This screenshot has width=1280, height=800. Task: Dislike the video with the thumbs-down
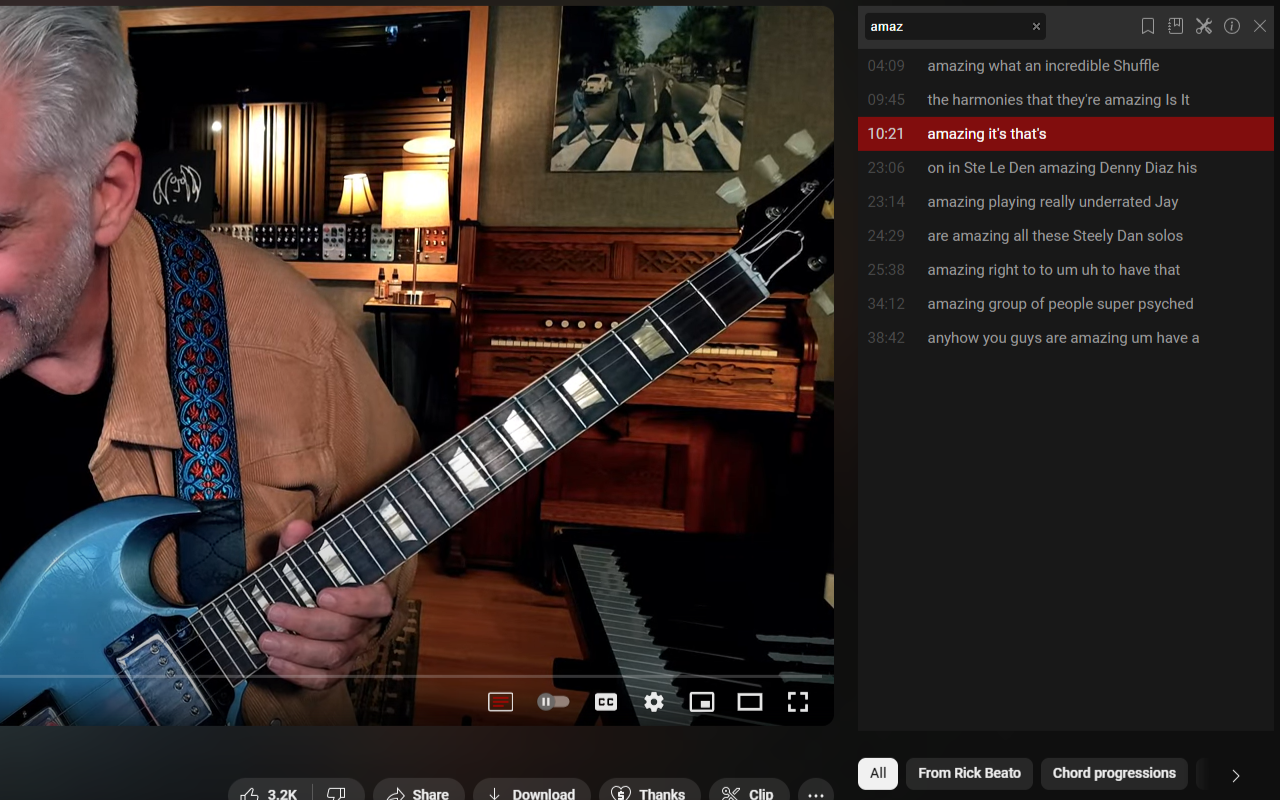[338, 793]
